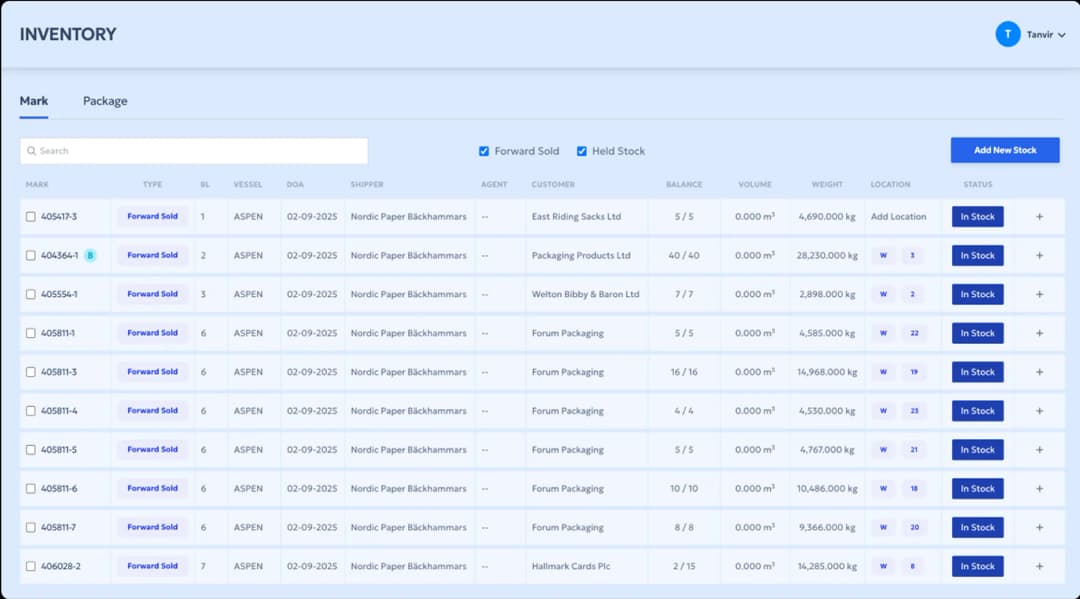This screenshot has height=599, width=1080.
Task: Click the W location badge for 405811-3
Action: 883,372
